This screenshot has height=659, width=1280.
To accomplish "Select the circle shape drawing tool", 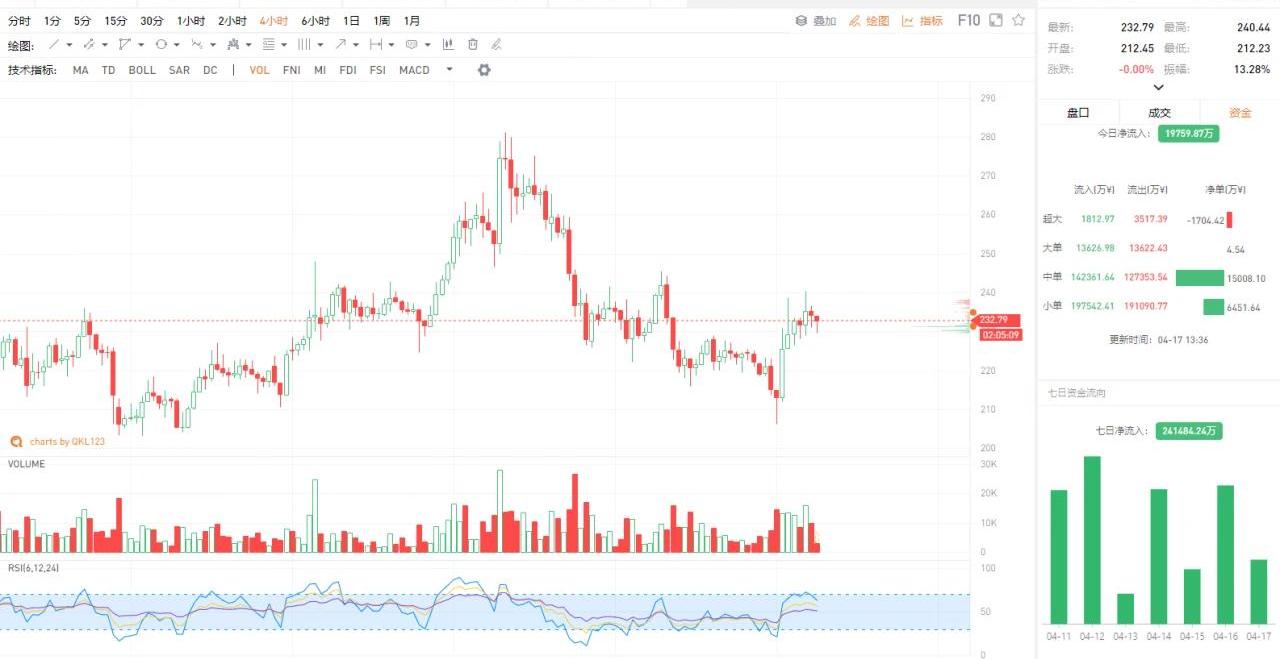I will coord(160,45).
